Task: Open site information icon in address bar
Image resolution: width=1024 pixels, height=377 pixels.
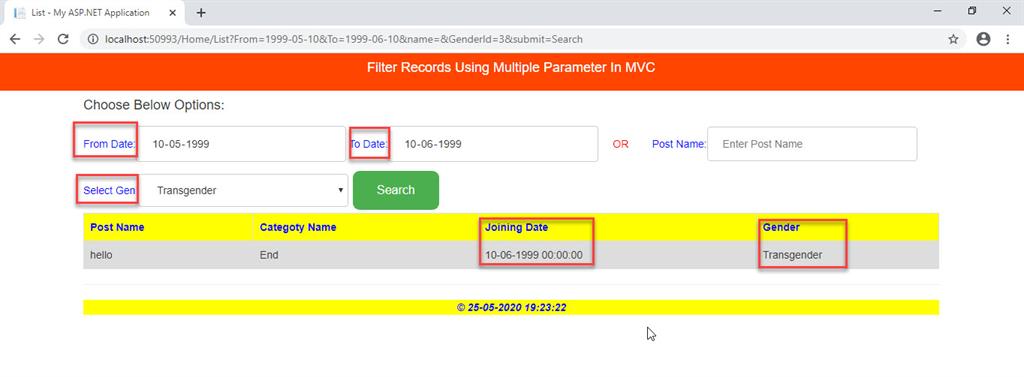Action: click(x=93, y=39)
